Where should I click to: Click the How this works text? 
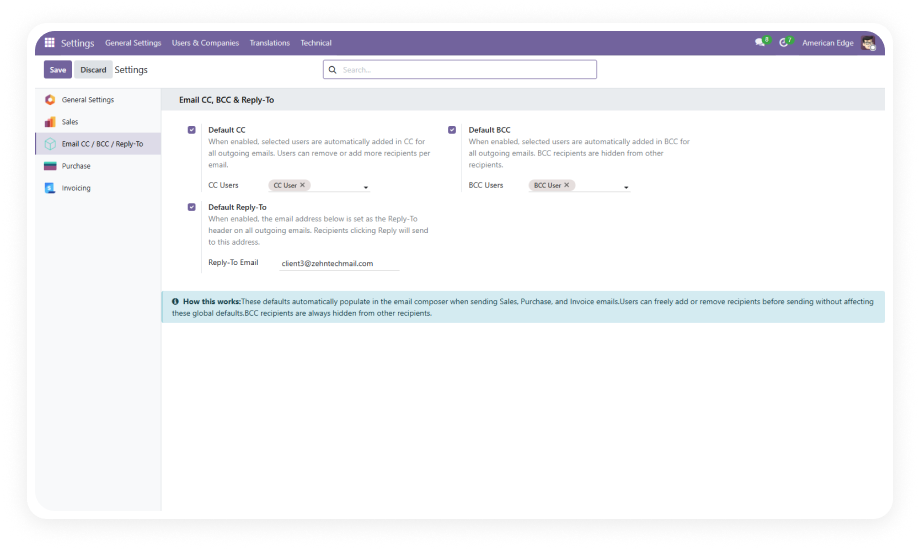[212, 302]
